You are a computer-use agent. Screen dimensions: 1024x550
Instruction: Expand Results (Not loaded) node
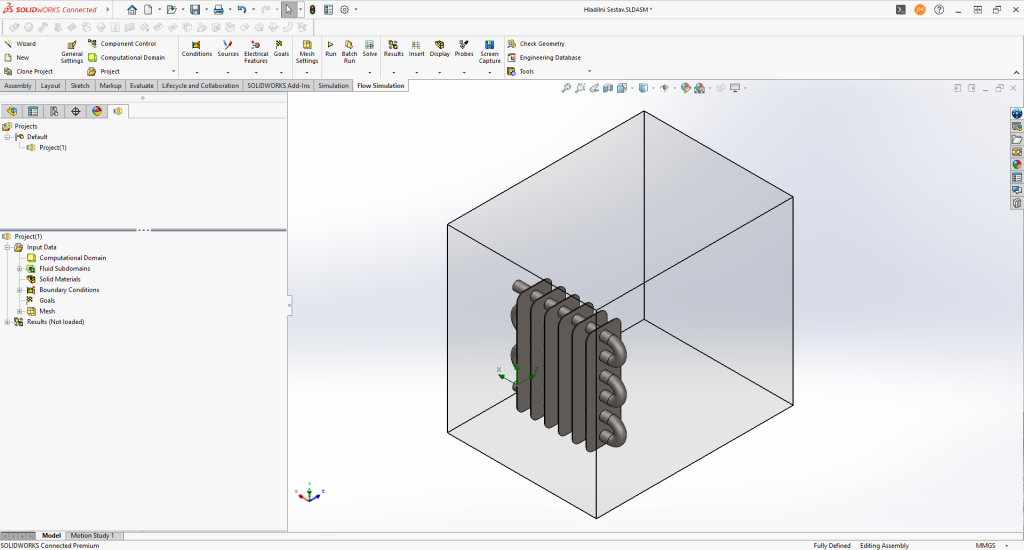coord(7,322)
